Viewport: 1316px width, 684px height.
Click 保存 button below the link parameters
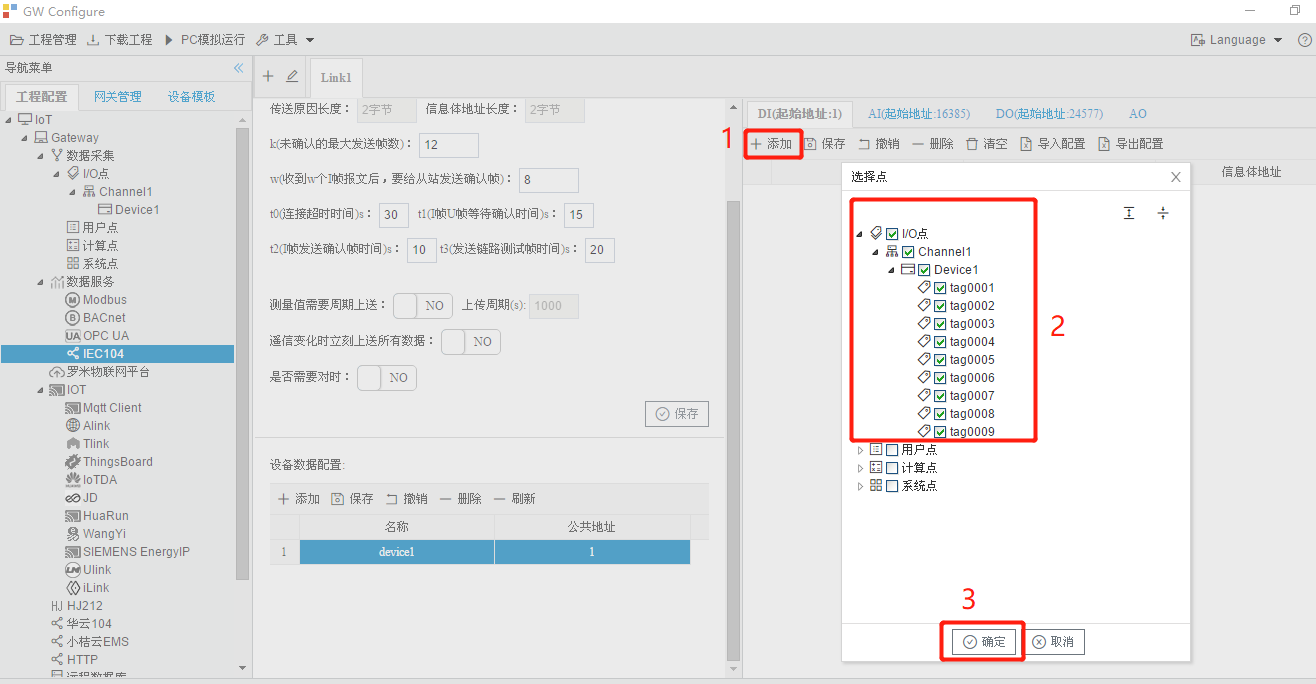[x=677, y=414]
